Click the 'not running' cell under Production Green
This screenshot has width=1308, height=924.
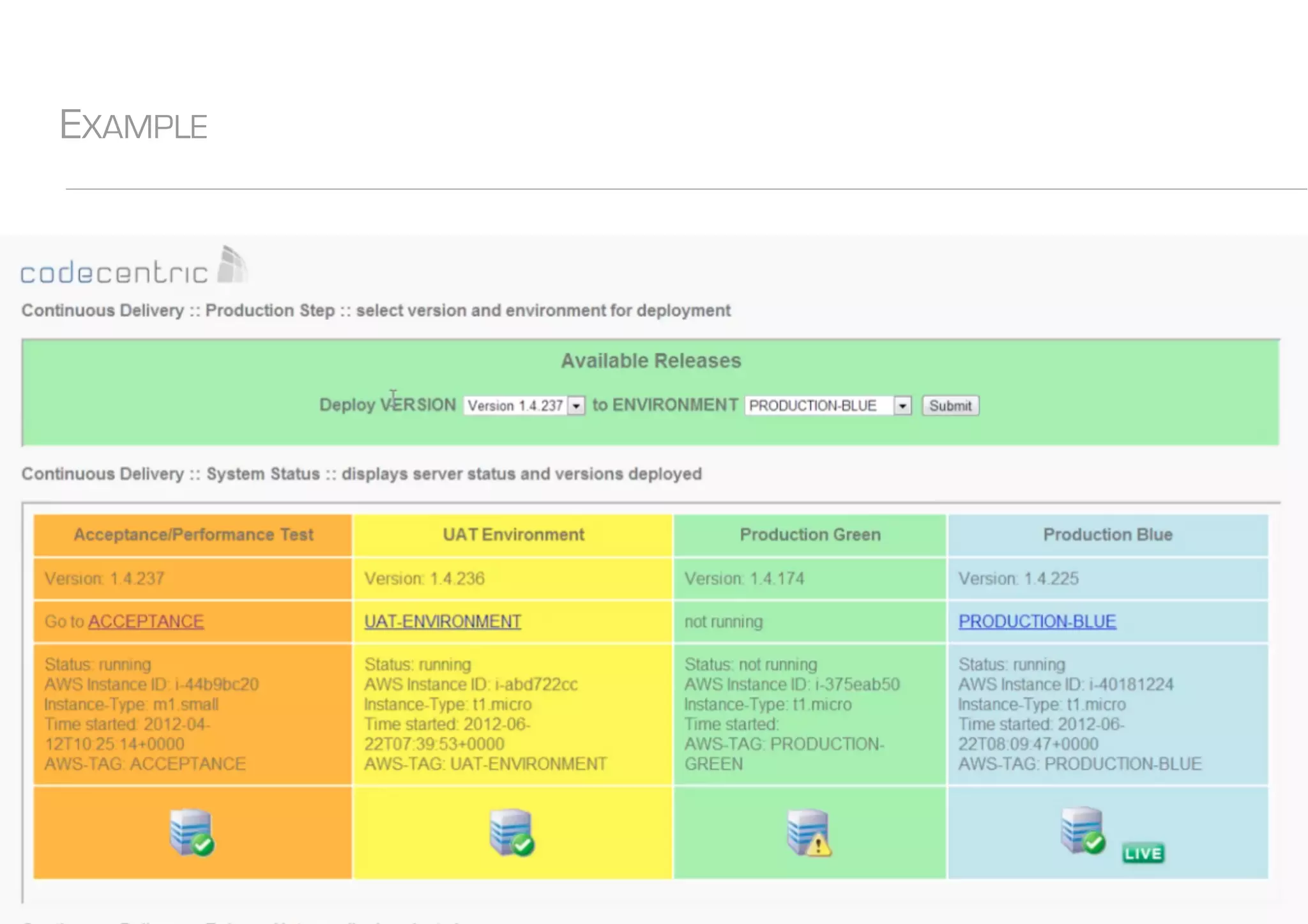[x=810, y=621]
